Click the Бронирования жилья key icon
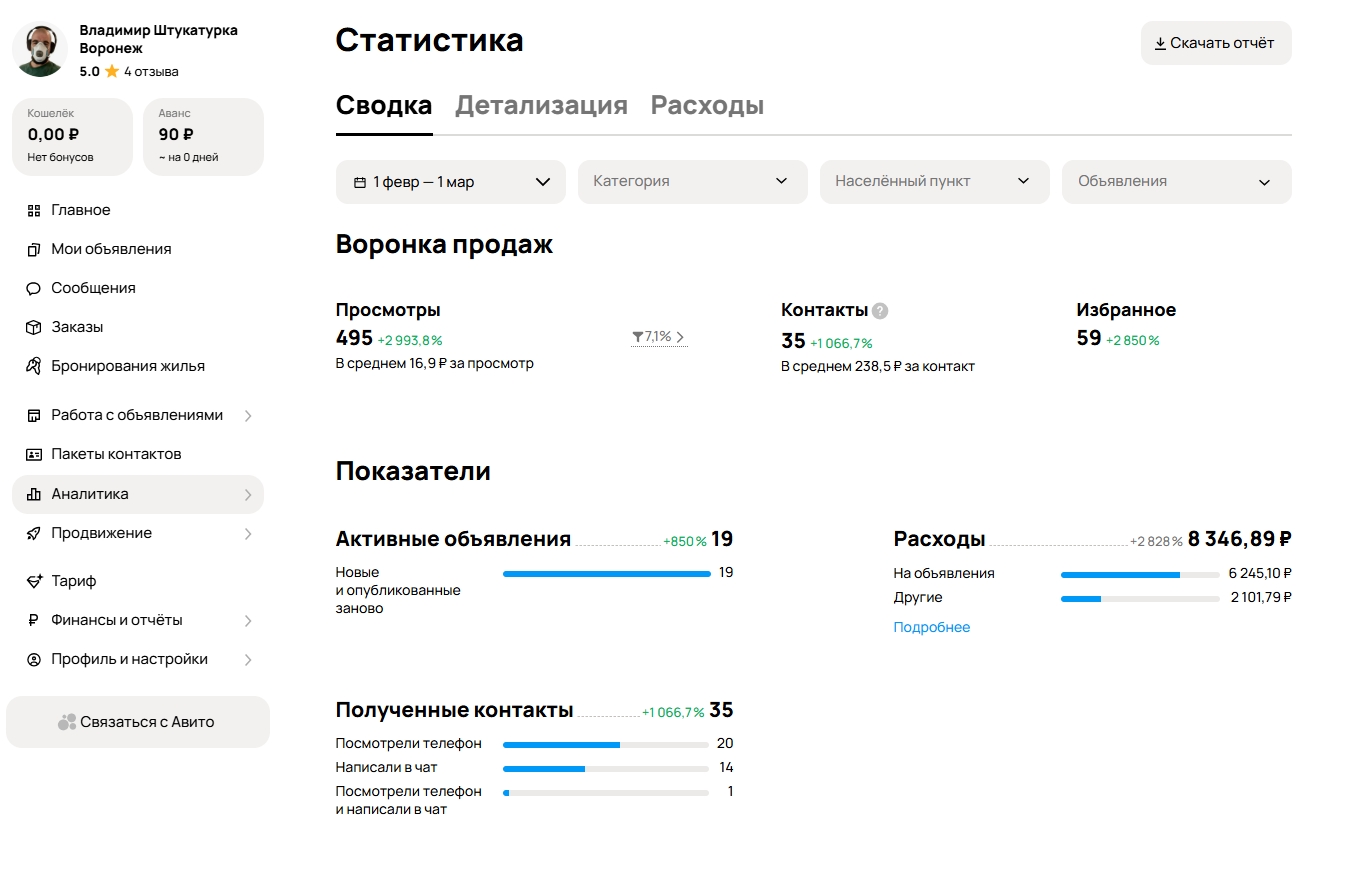1349x870 pixels. [x=33, y=367]
